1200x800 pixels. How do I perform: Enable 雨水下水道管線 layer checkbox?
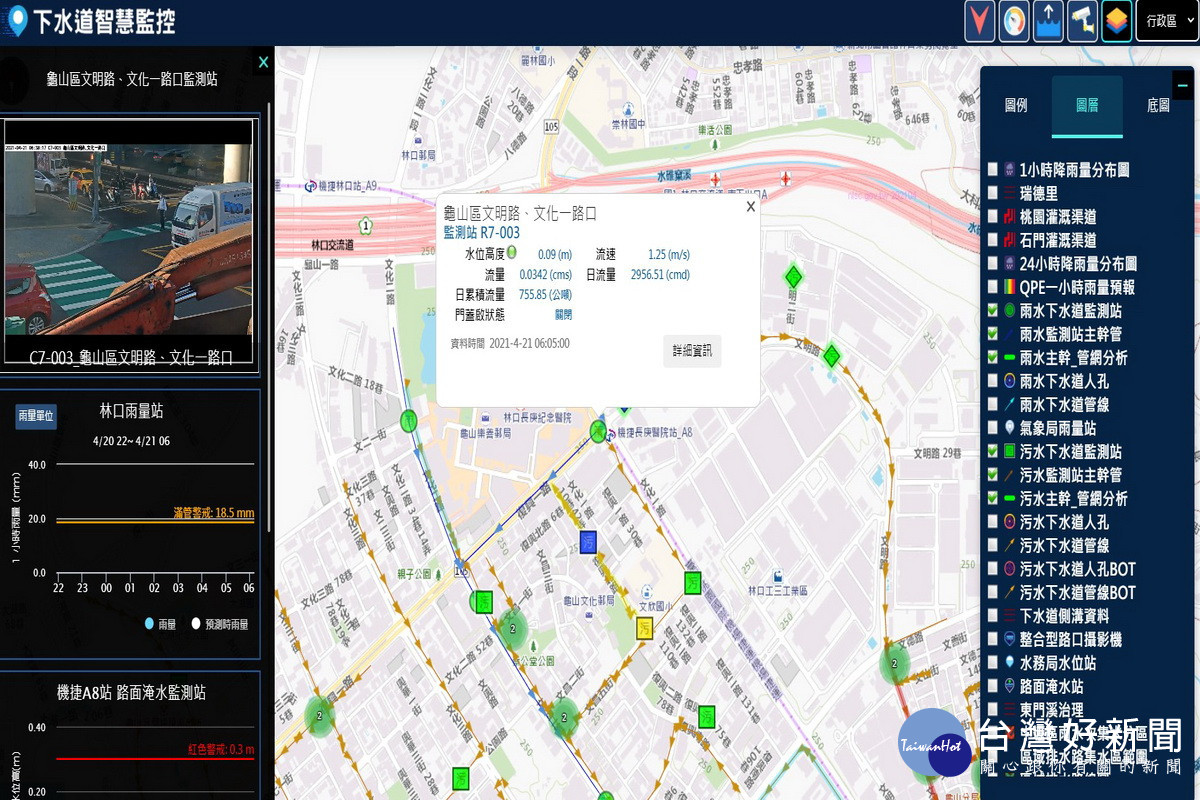992,405
